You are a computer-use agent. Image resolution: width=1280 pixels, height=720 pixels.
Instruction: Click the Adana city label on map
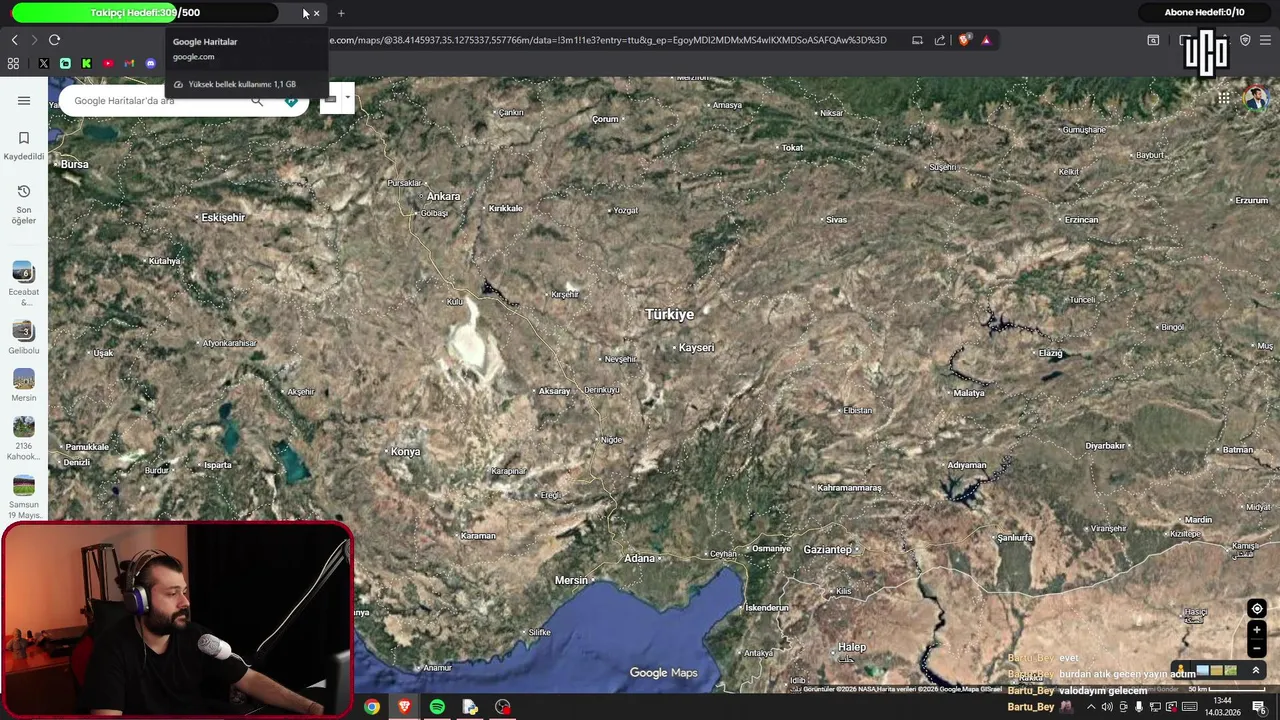pos(639,558)
